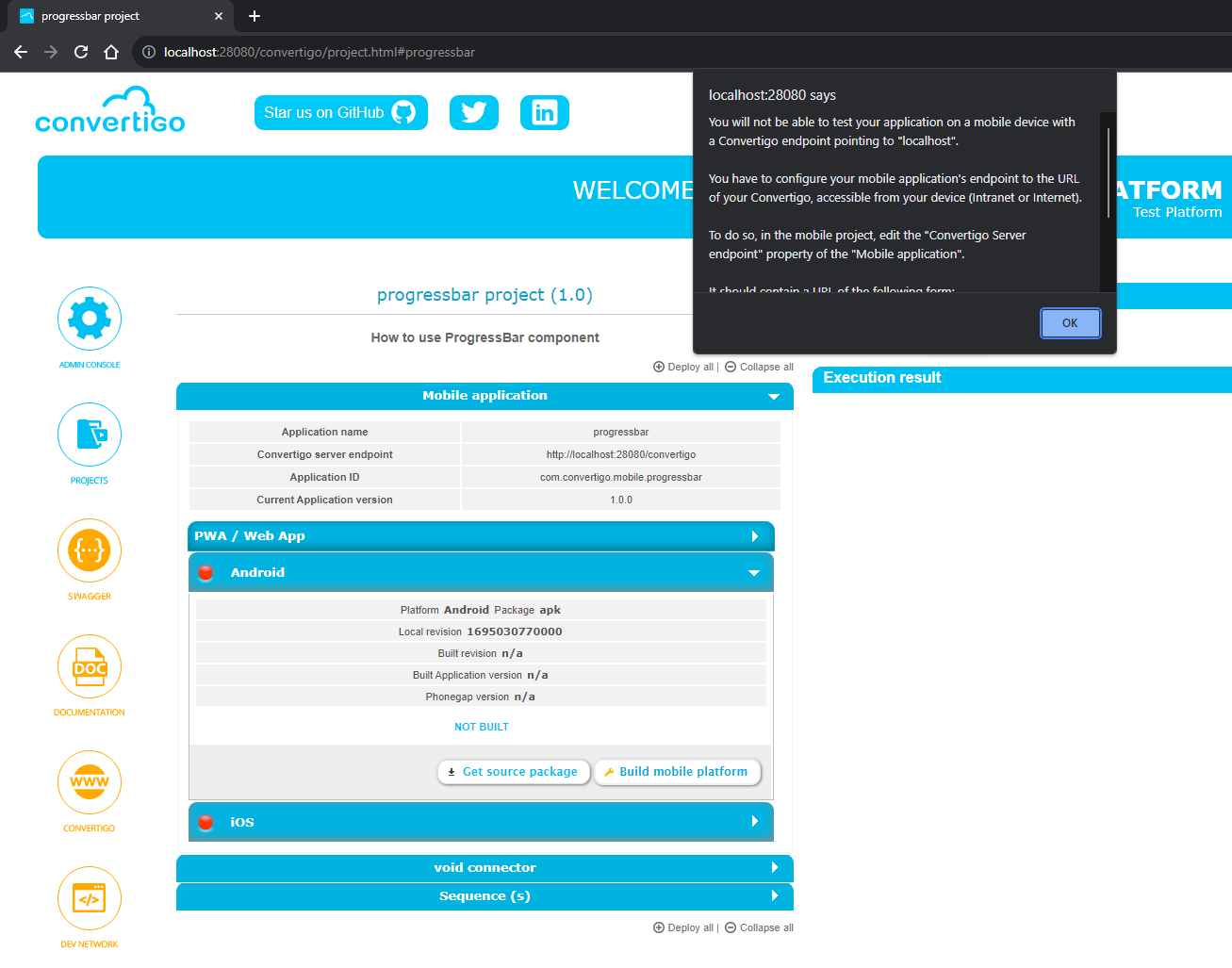Click the Platform Android Package apk row

pyautogui.click(x=481, y=610)
